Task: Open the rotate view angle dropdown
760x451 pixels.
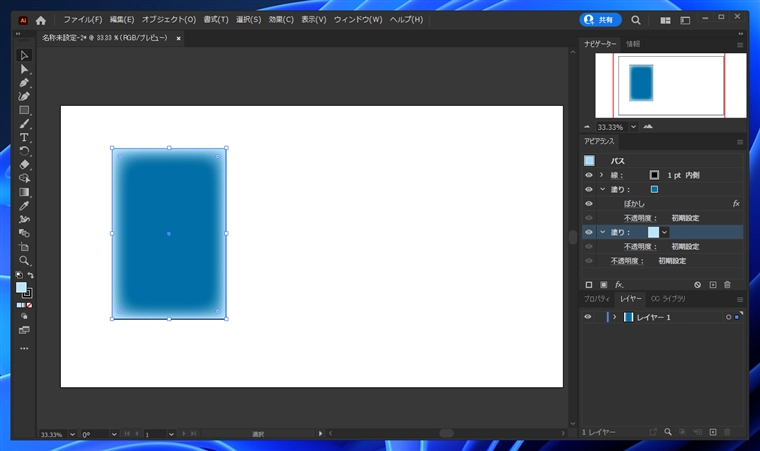Action: point(114,434)
